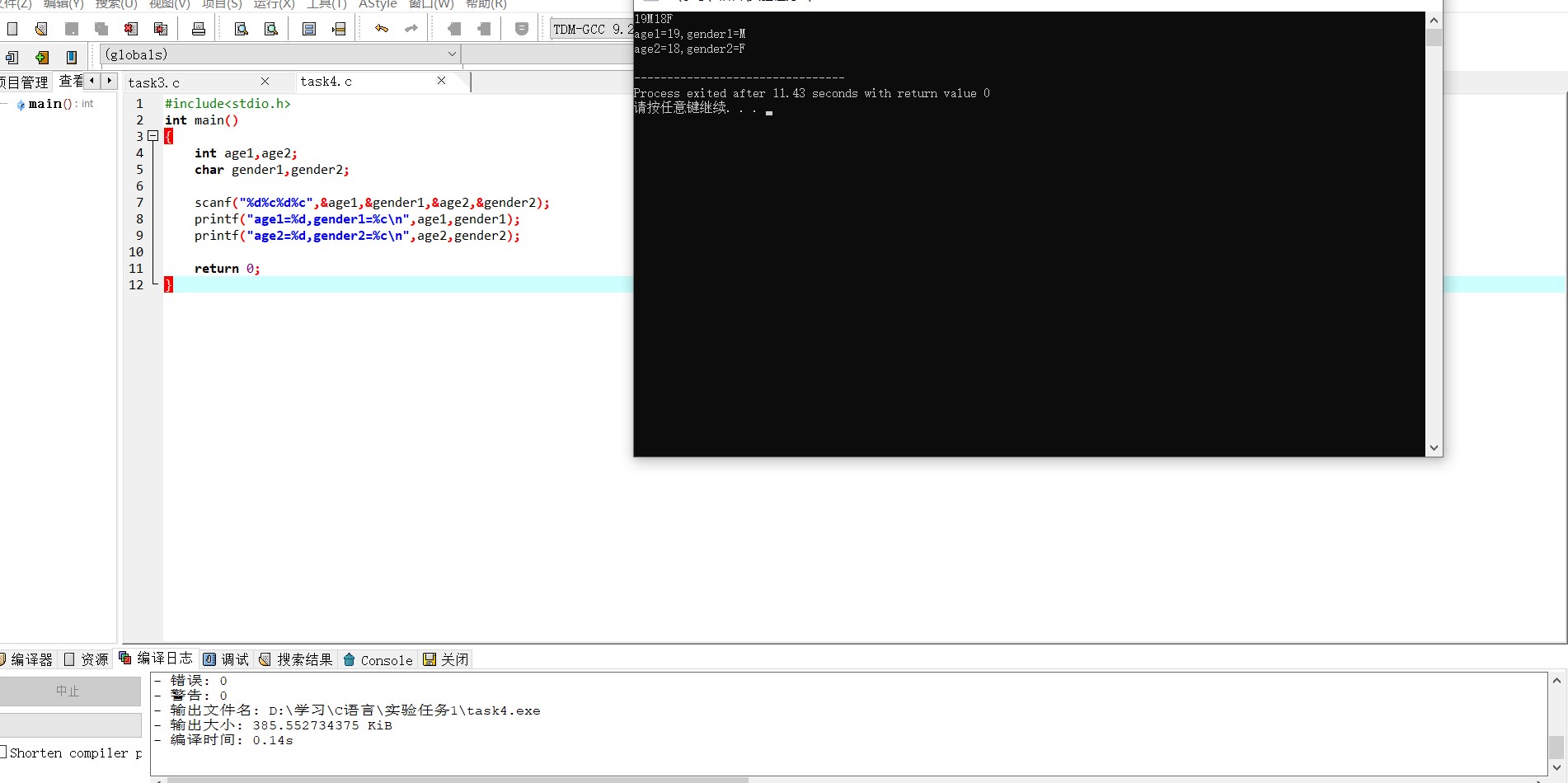Image resolution: width=1568 pixels, height=783 pixels.
Task: Click console output "age1=19,gender1=M"
Action: pos(690,34)
